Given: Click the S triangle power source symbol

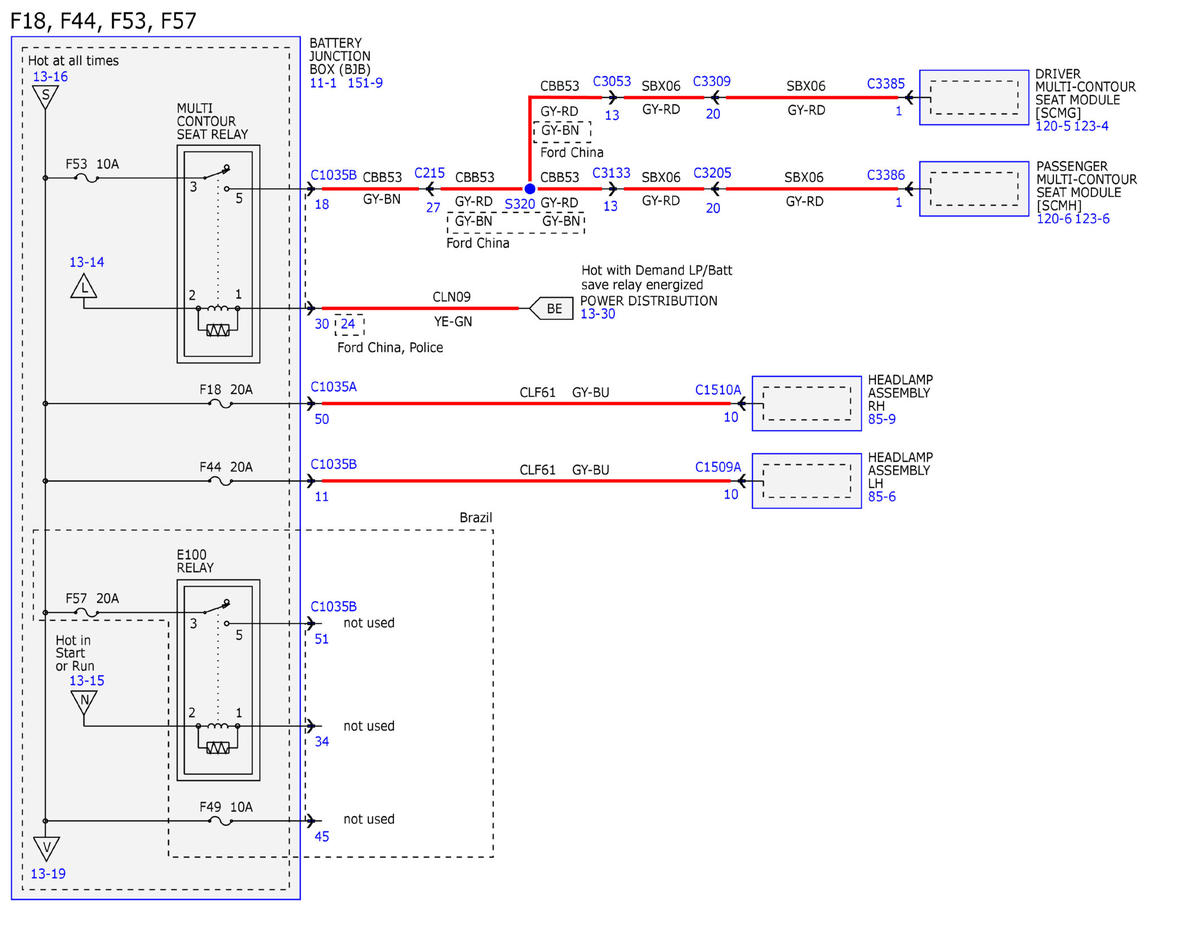Looking at the screenshot, I should pyautogui.click(x=45, y=96).
